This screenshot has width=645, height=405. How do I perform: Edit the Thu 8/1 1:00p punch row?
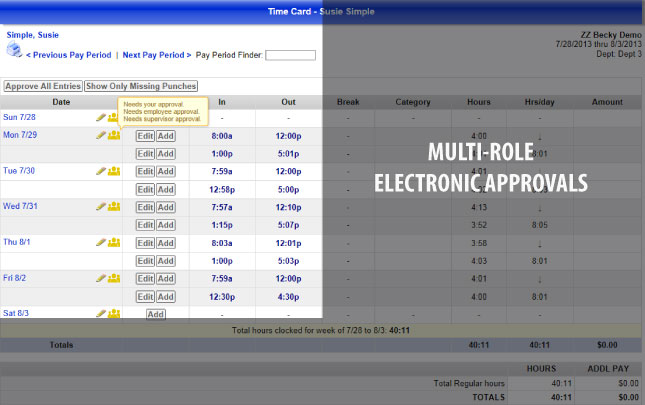coord(145,261)
